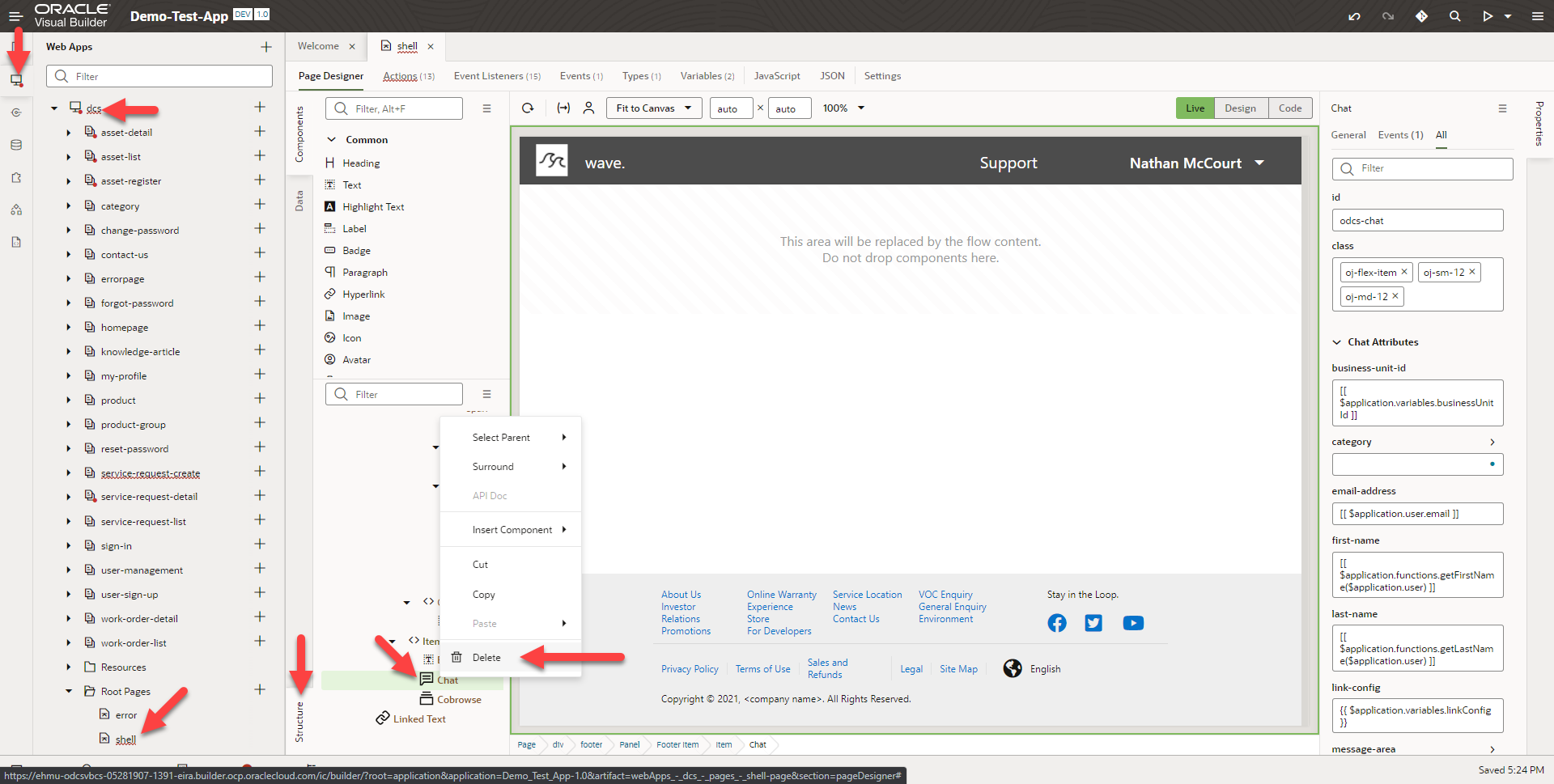Viewport: 1554px width, 784px height.
Task: Switch the canvas to Code mode
Action: click(1290, 108)
